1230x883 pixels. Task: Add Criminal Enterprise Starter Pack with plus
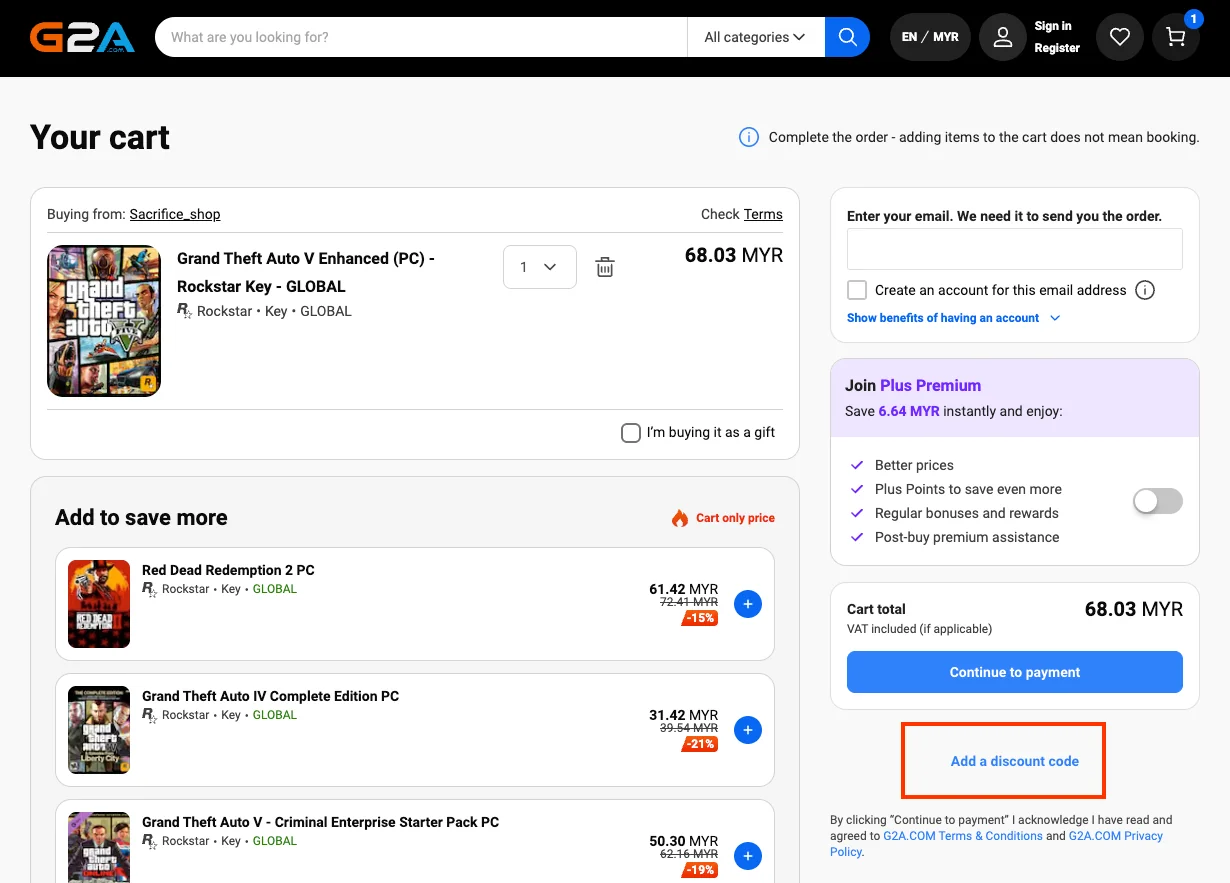(748, 856)
